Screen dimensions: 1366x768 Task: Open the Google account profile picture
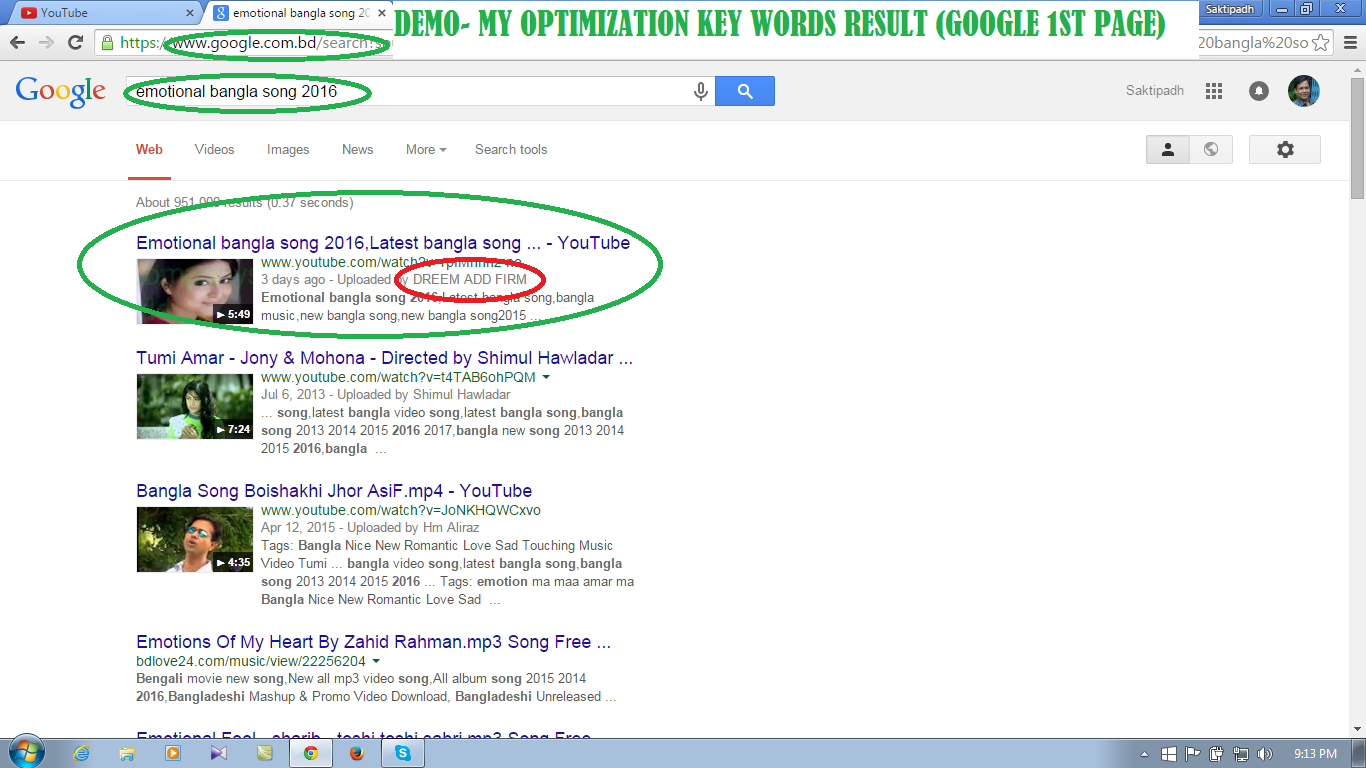click(1304, 91)
